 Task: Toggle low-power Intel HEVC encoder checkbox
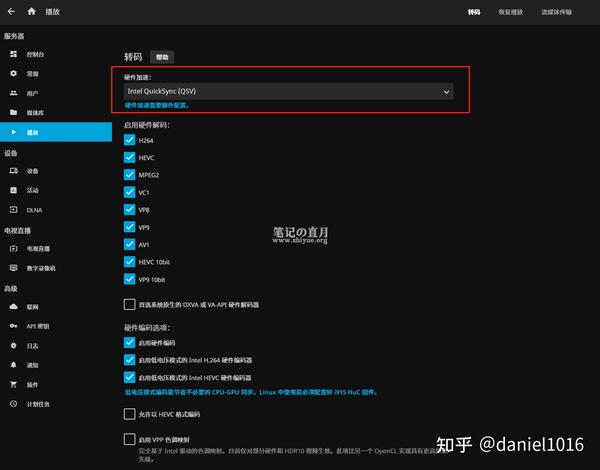[129, 377]
